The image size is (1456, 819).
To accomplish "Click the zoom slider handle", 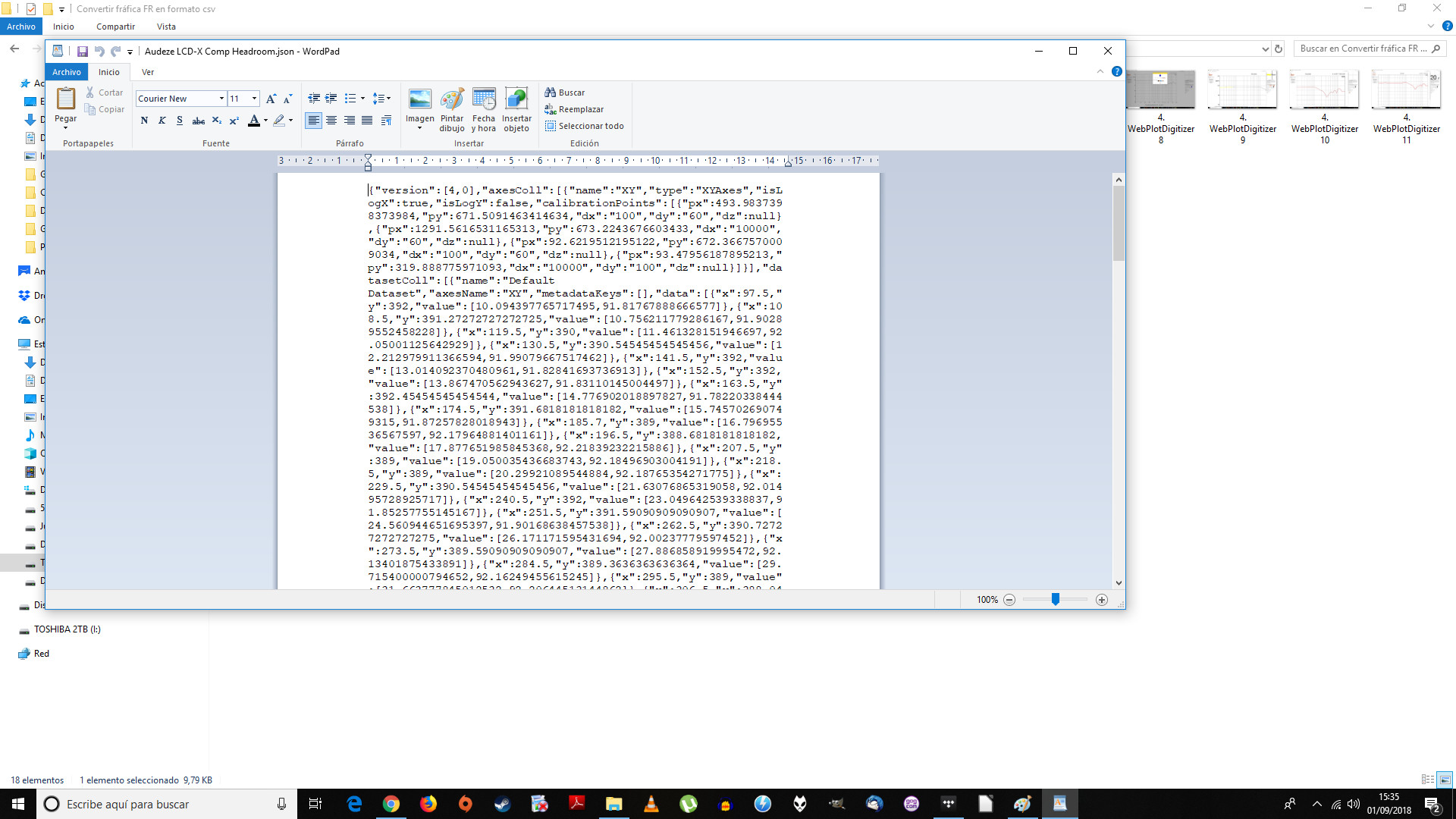I will coord(1055,599).
